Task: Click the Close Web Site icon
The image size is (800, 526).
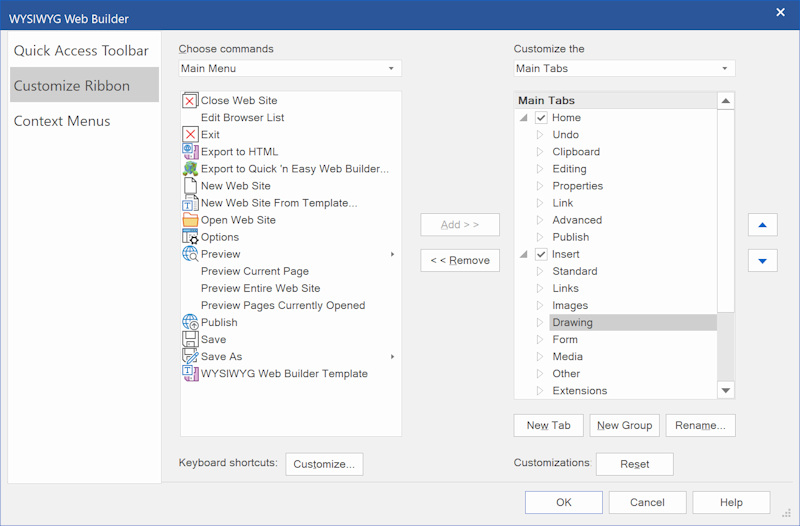Action: point(190,101)
